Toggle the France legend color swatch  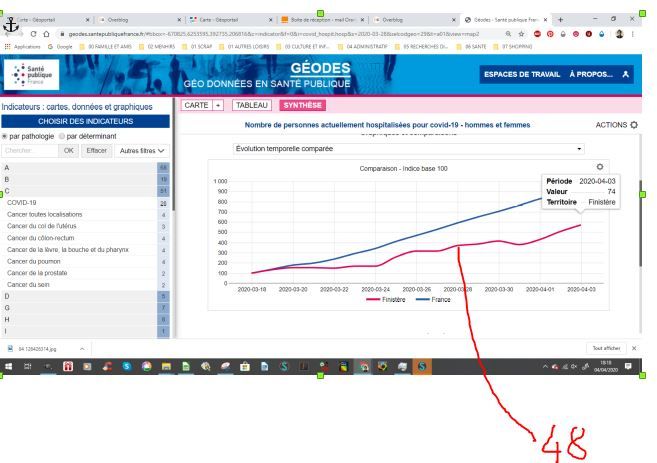(422, 300)
